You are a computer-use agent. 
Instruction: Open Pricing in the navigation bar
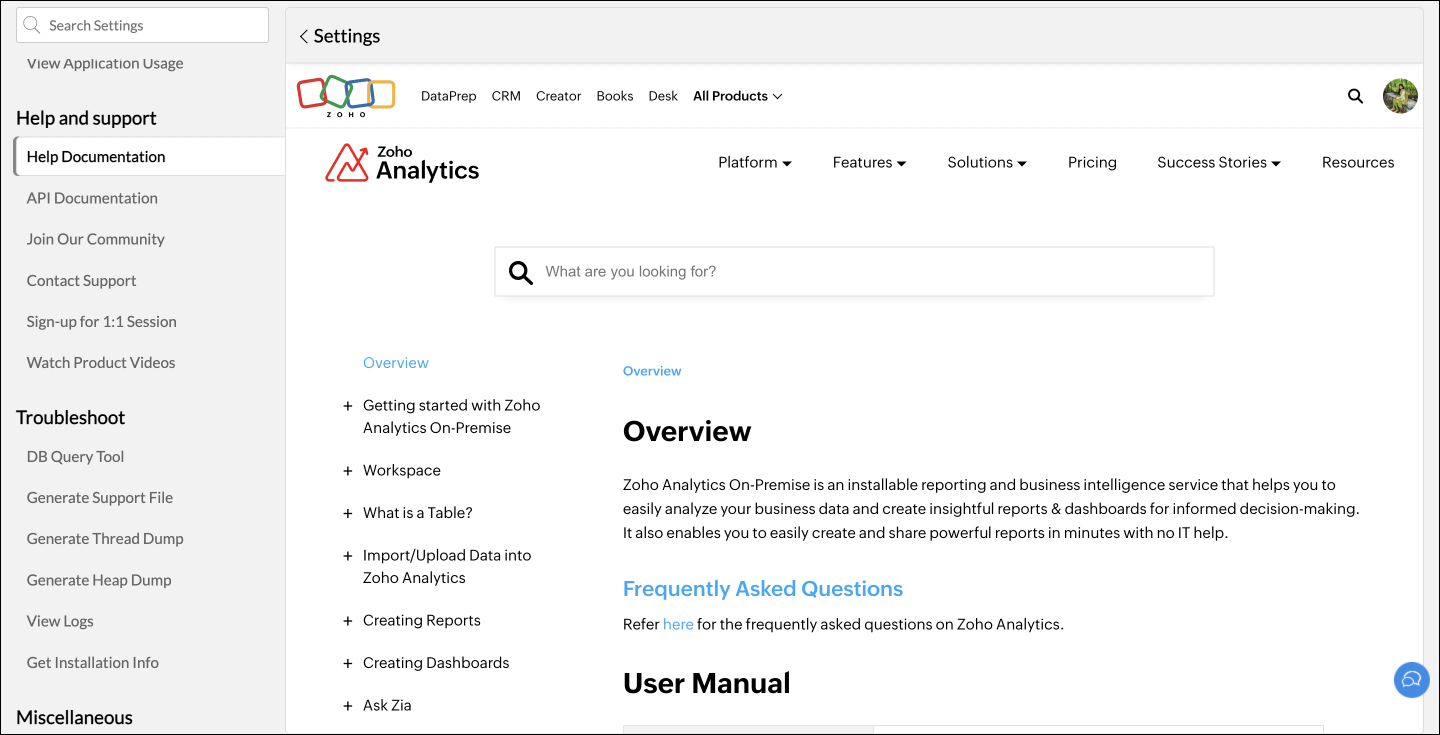(x=1092, y=162)
